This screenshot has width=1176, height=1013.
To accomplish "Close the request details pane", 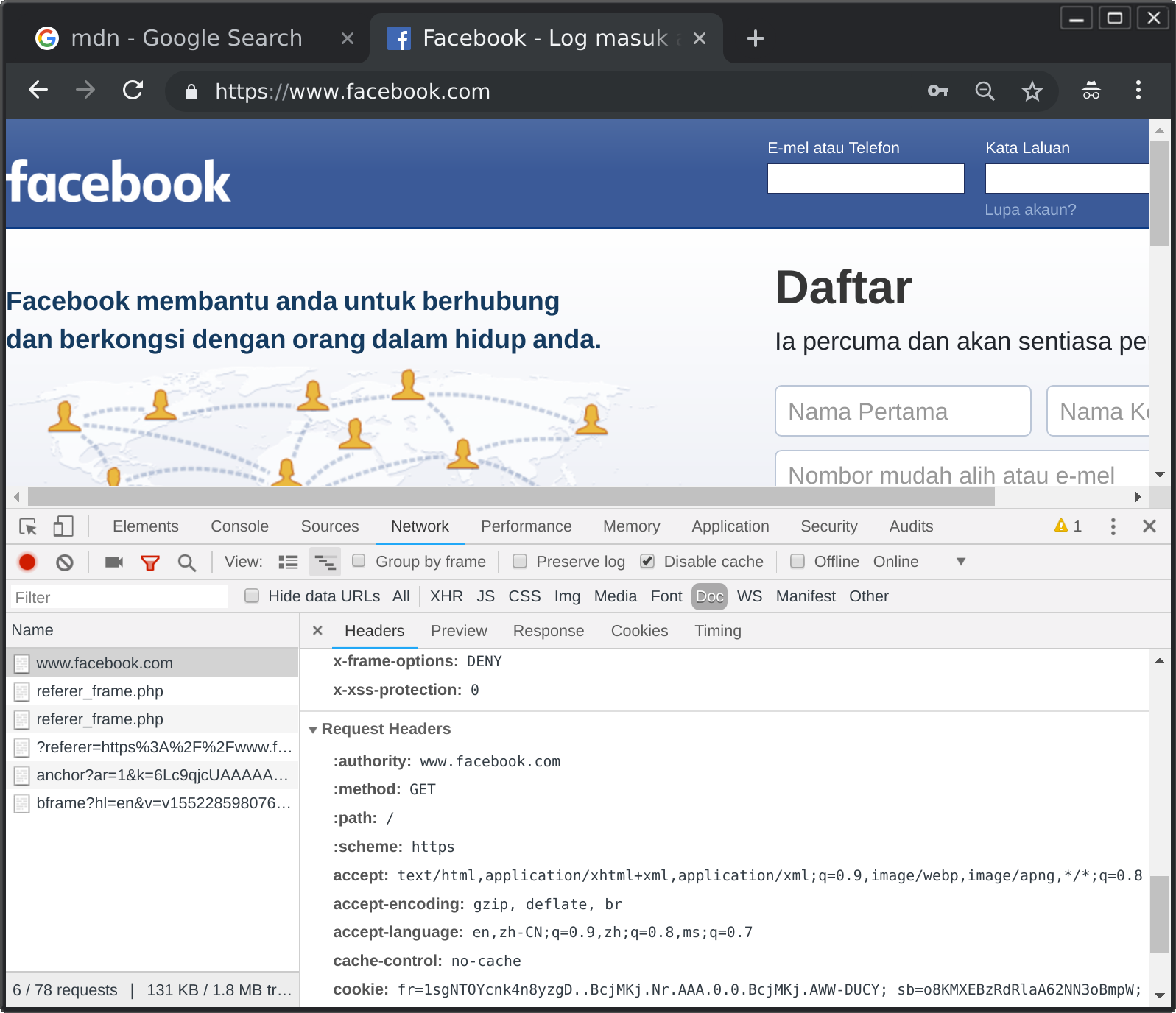I will [317, 630].
